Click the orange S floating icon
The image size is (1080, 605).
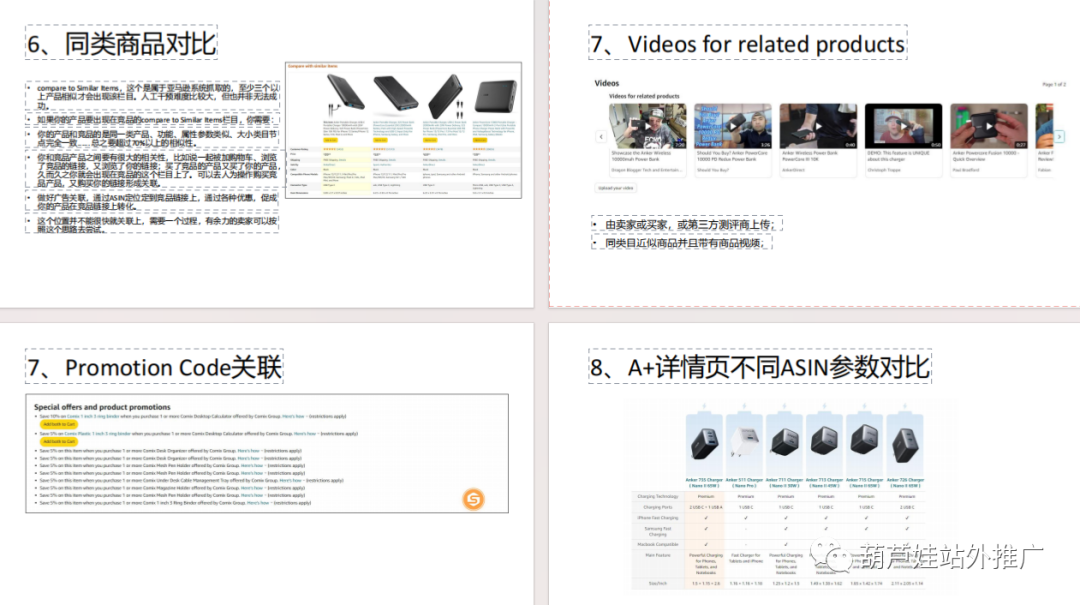pos(473,499)
